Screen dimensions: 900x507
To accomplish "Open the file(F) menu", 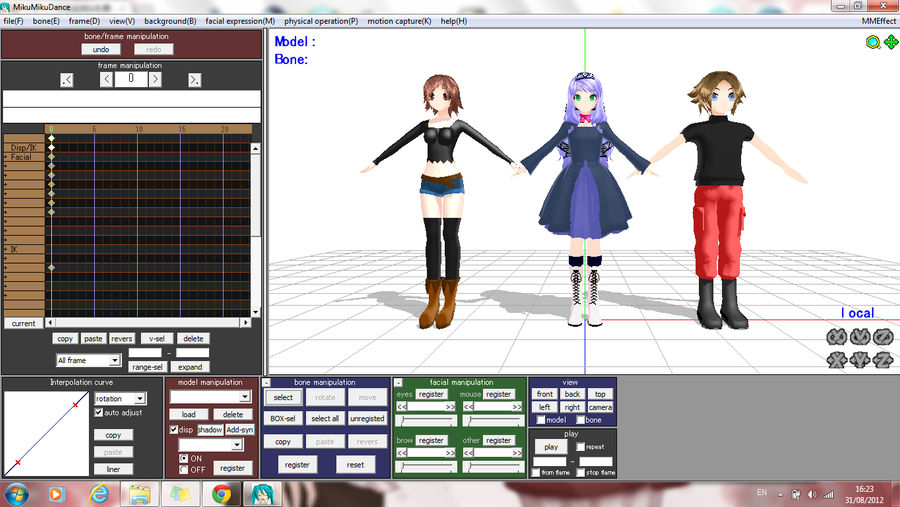I will [x=13, y=21].
